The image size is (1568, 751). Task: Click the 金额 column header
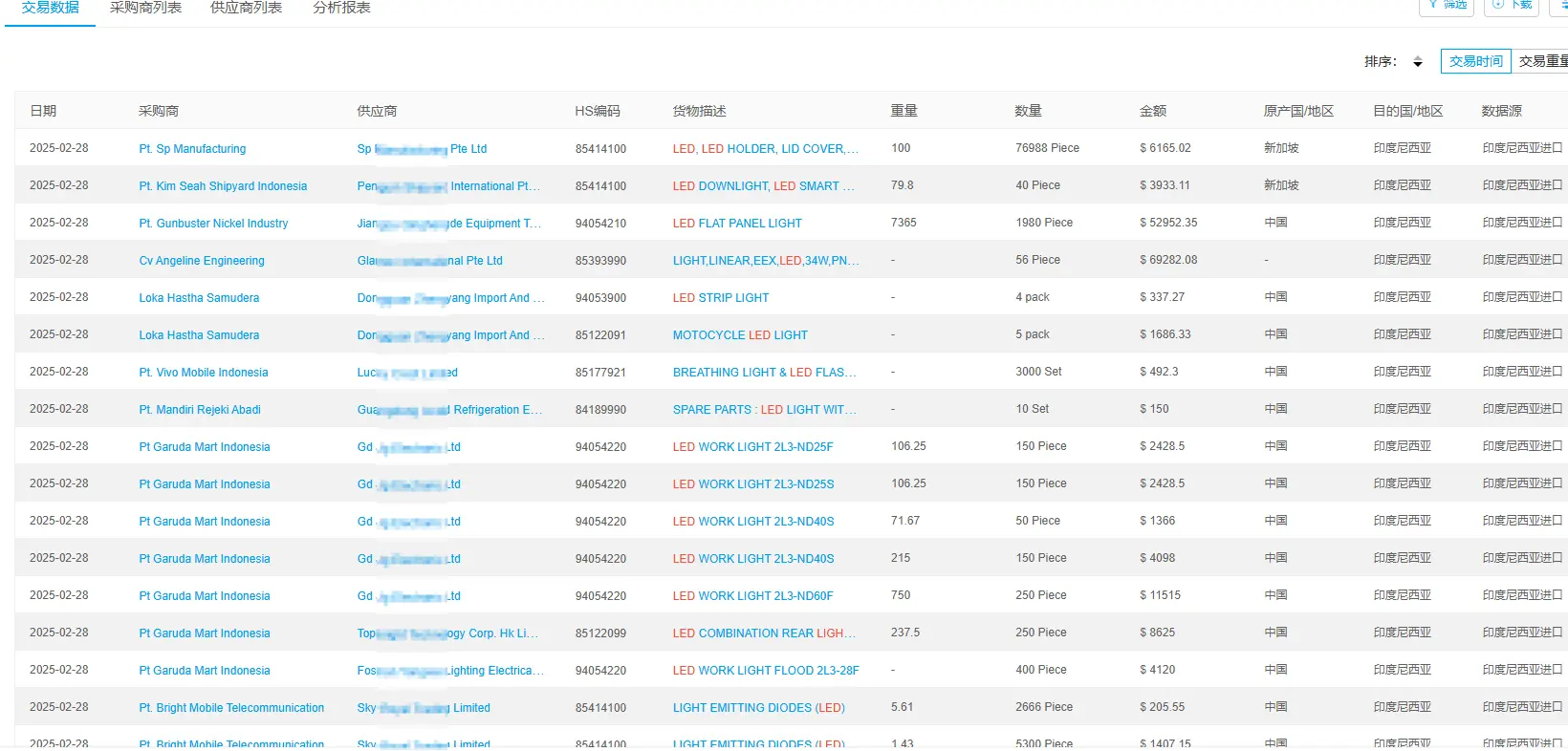point(1152,111)
